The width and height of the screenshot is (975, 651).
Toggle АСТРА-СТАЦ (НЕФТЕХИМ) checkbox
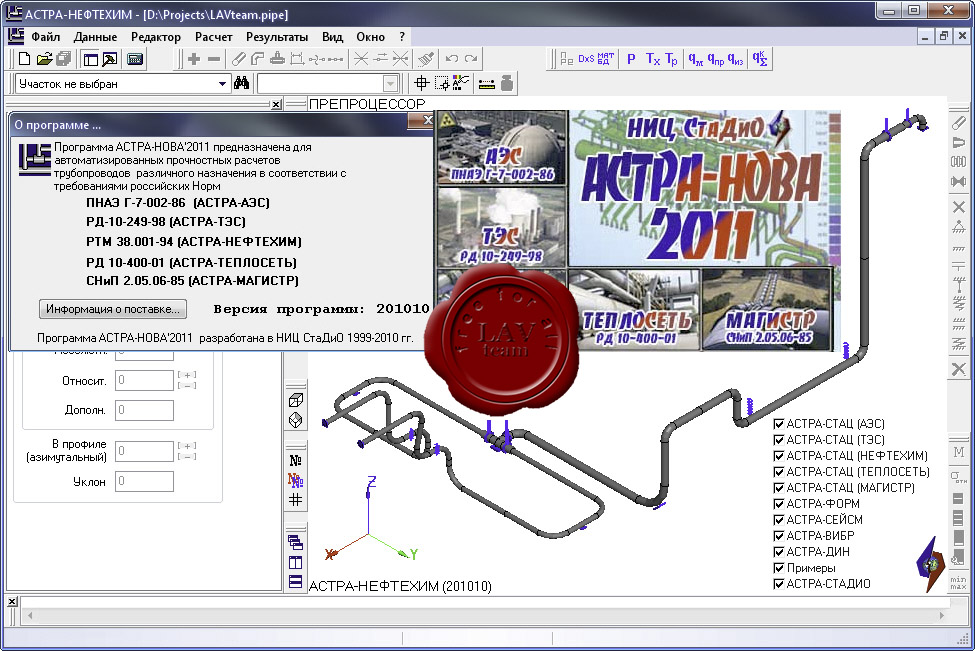[x=779, y=456]
